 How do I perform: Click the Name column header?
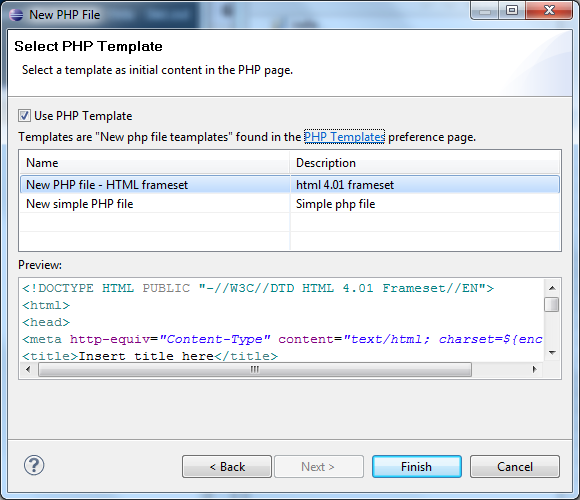pyautogui.click(x=155, y=163)
